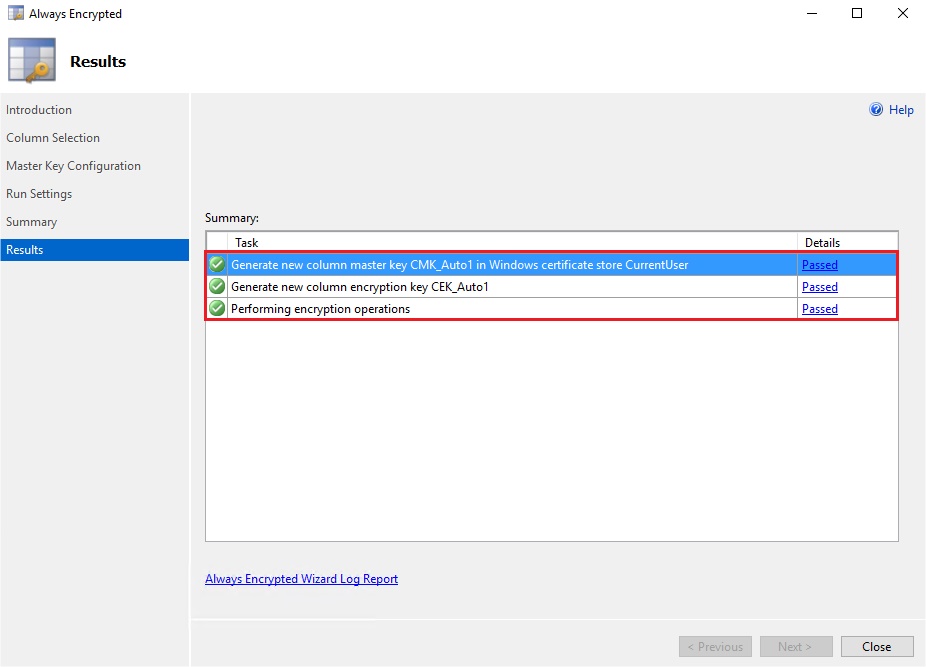Open Passed details for Performing encryption operations
Image resolution: width=926 pixels, height=667 pixels.
[x=820, y=308]
